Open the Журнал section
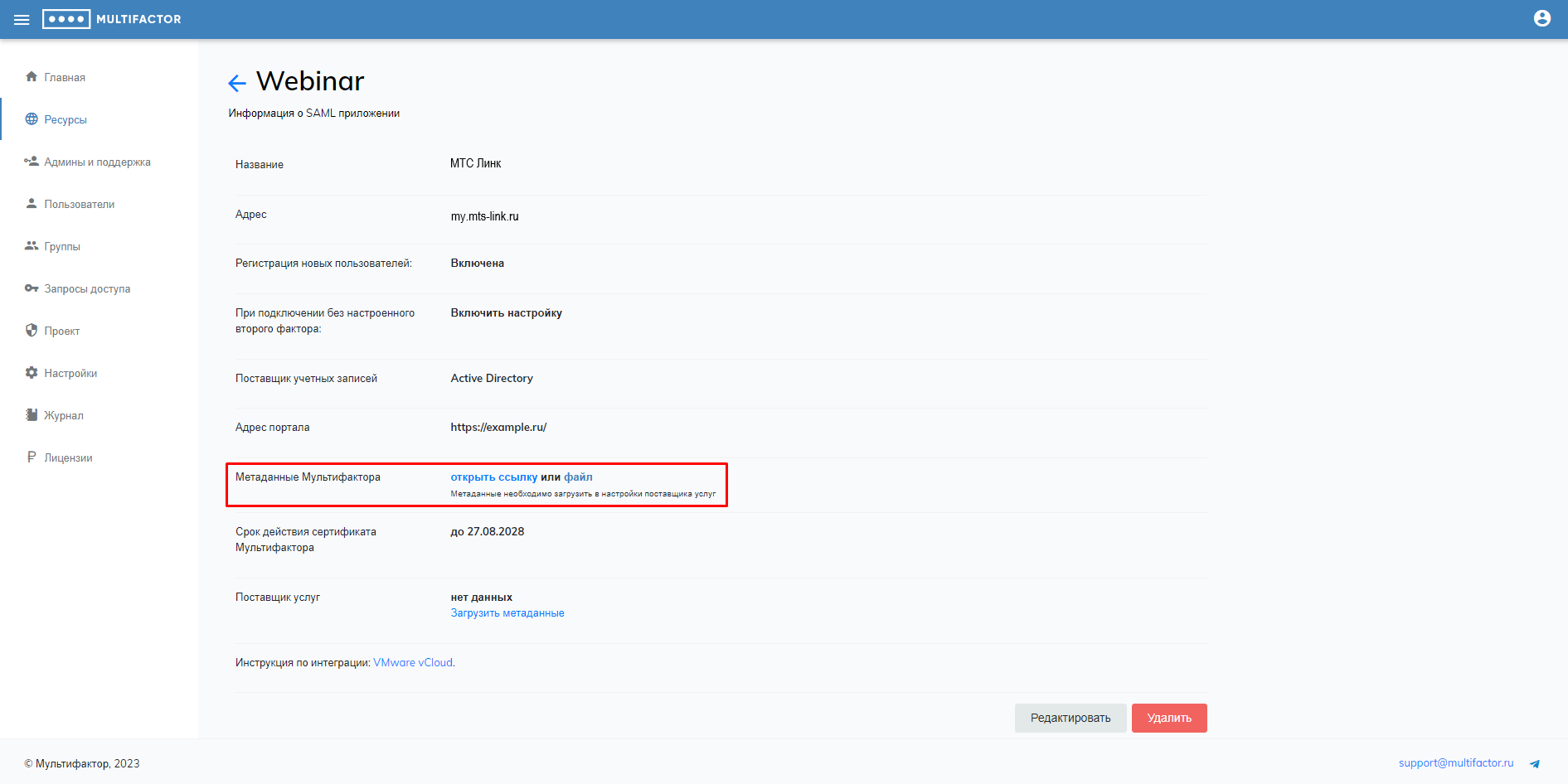The image size is (1568, 784). (x=64, y=415)
